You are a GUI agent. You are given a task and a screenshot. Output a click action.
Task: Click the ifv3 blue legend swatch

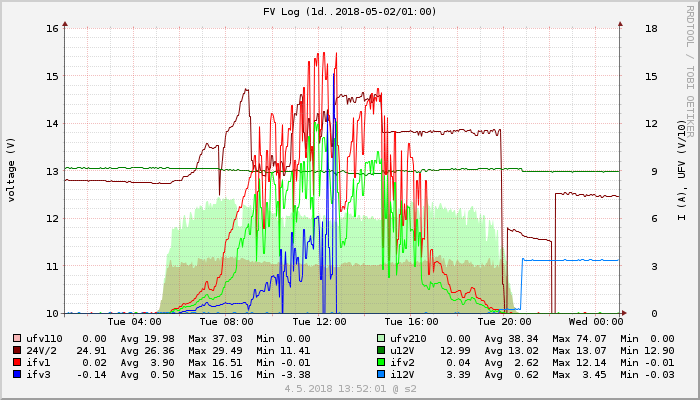tap(17, 375)
